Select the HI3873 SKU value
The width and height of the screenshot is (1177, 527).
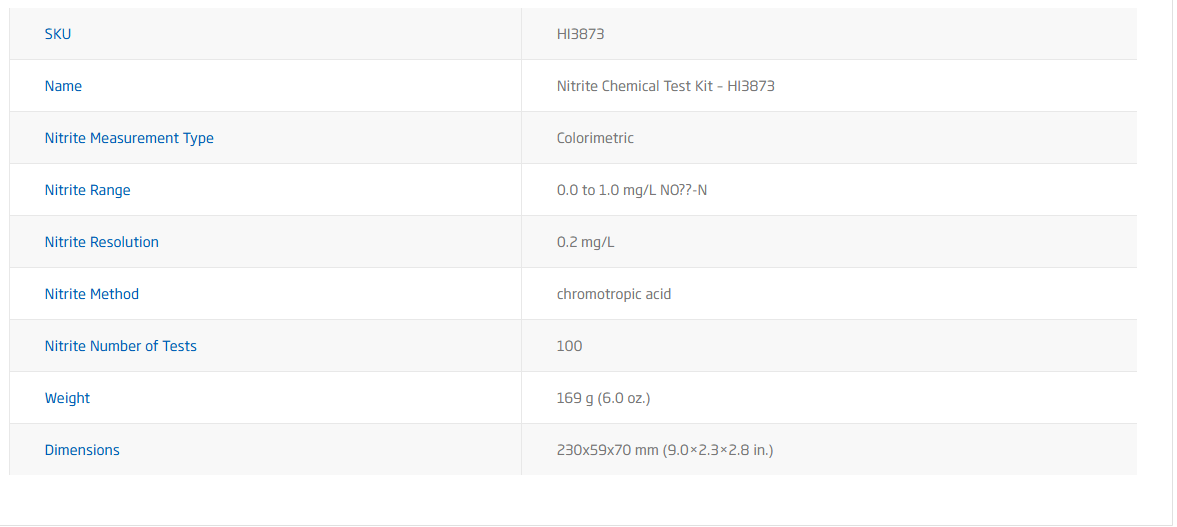pyautogui.click(x=580, y=34)
